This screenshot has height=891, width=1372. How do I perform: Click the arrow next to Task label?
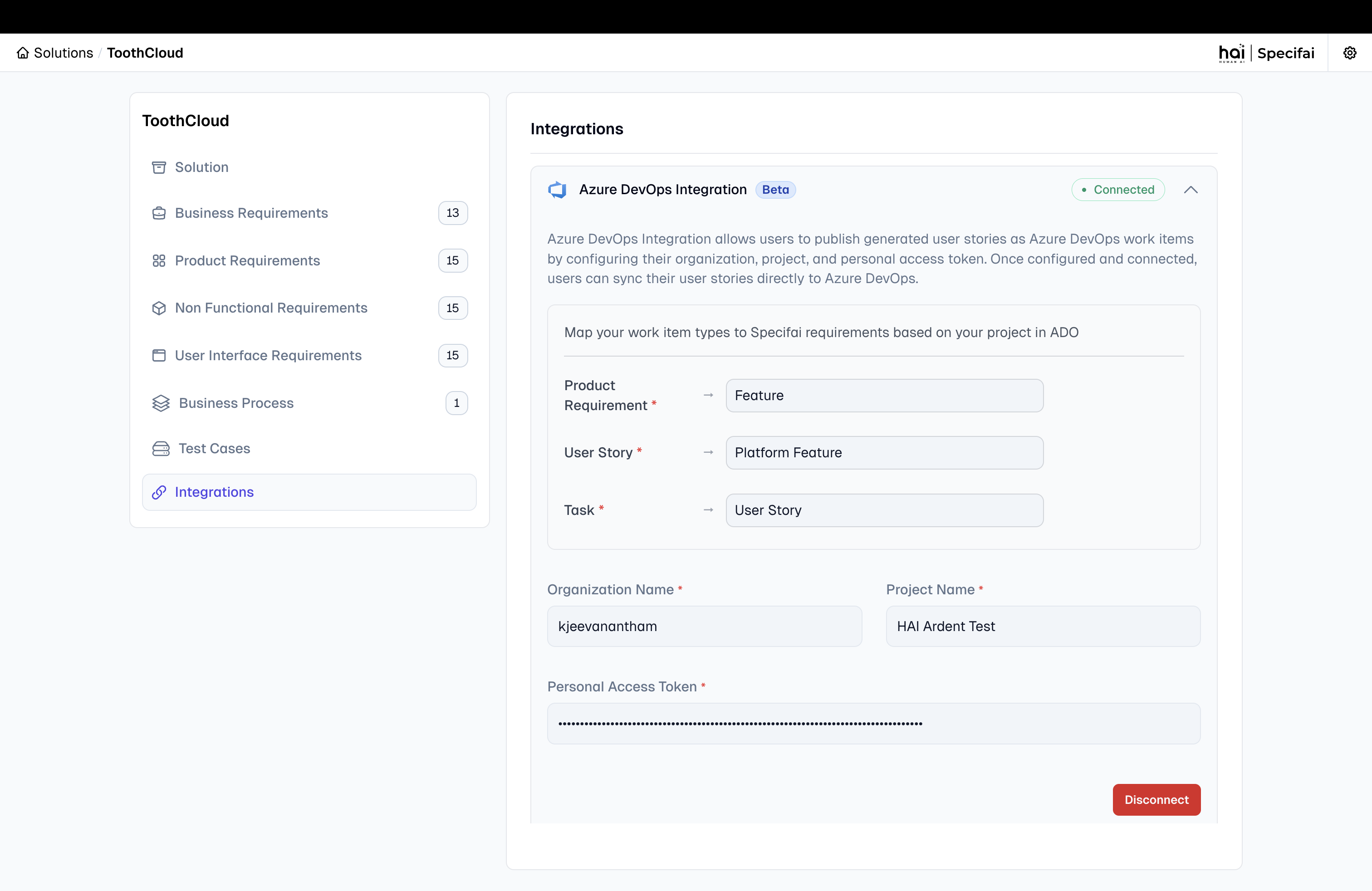(709, 511)
